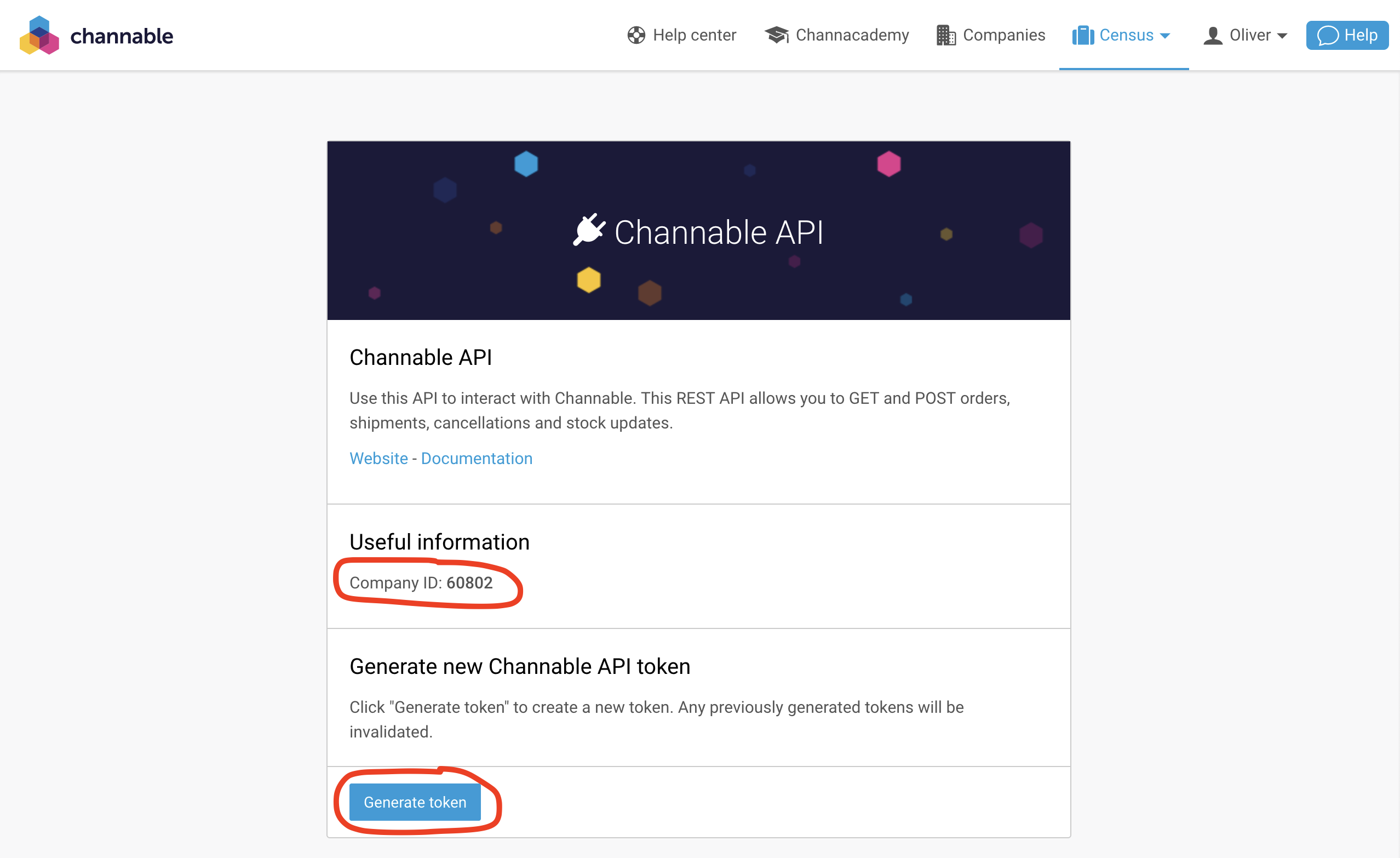
Task: Click the channable wordmark text
Action: tap(122, 36)
